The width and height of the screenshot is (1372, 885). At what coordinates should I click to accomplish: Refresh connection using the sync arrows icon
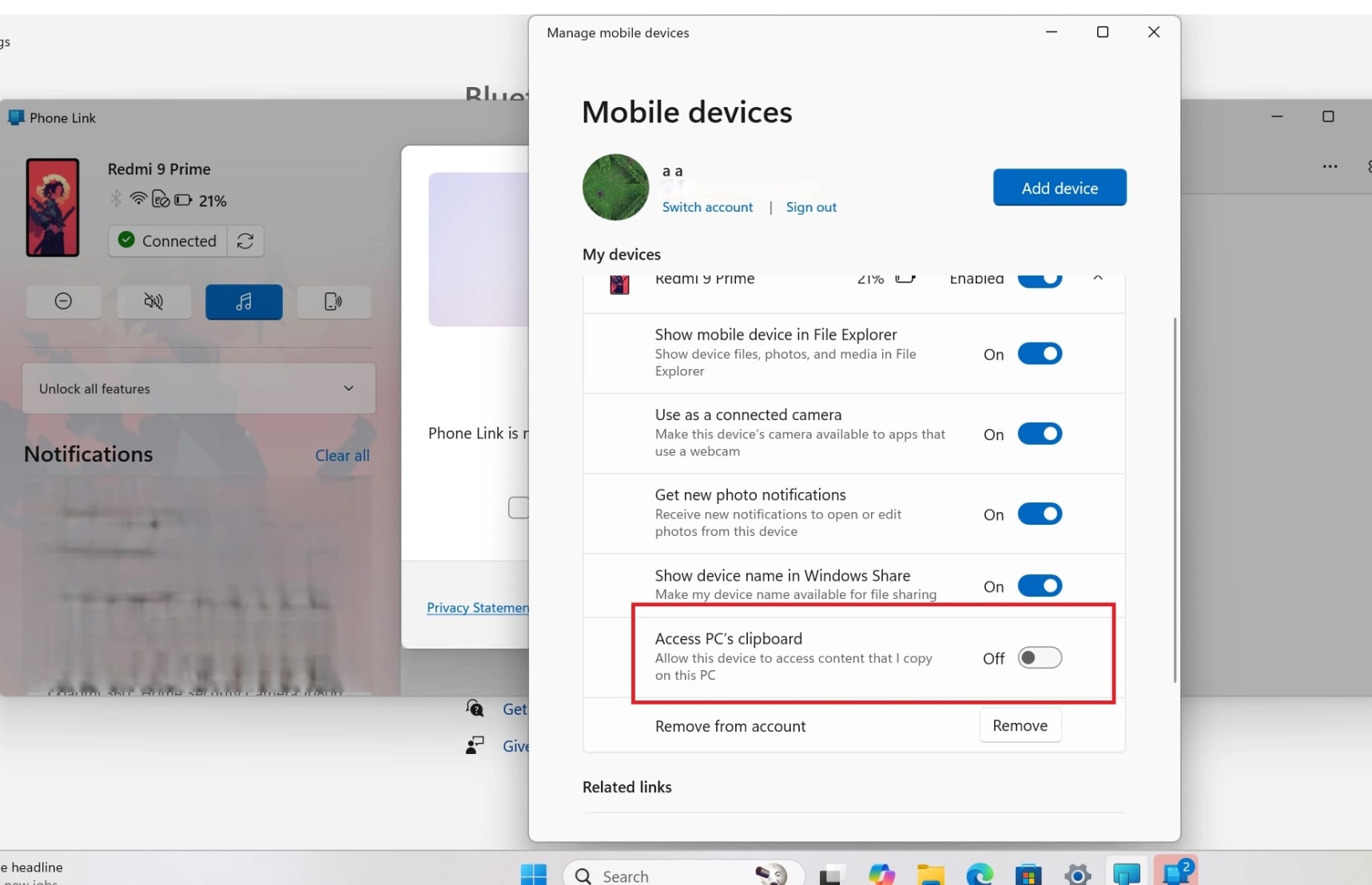click(x=245, y=241)
